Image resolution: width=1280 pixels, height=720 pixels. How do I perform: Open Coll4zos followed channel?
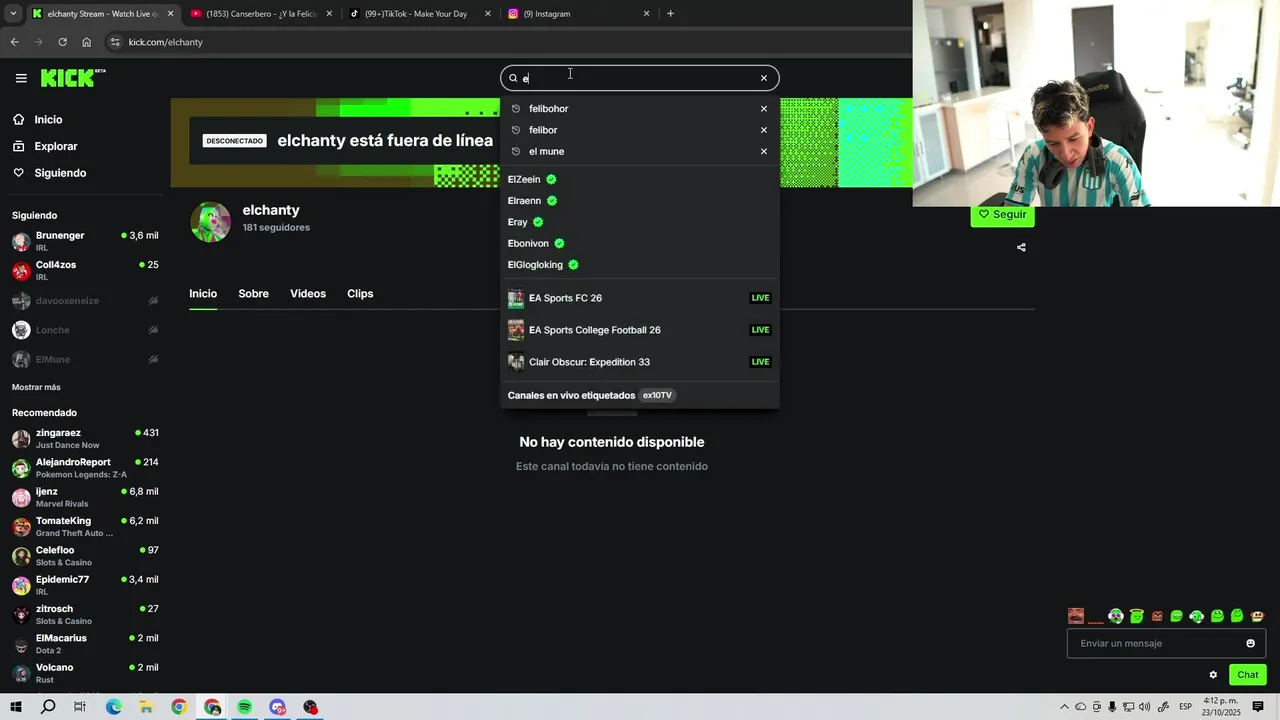coord(85,271)
